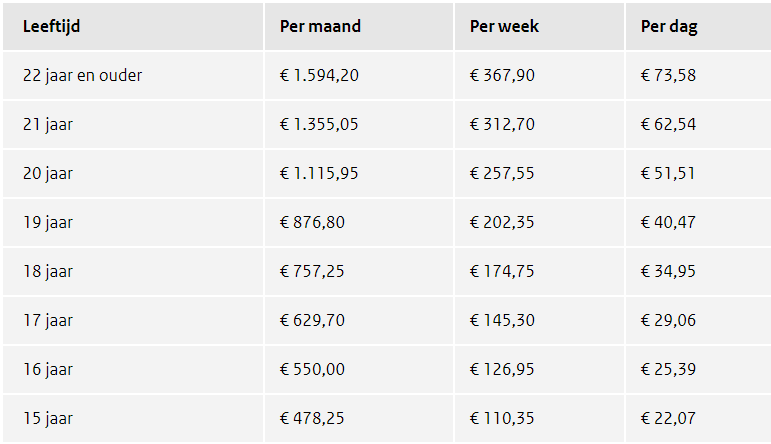This screenshot has width=771, height=444.
Task: Select the '19 jaar' row label
Action: click(48, 223)
